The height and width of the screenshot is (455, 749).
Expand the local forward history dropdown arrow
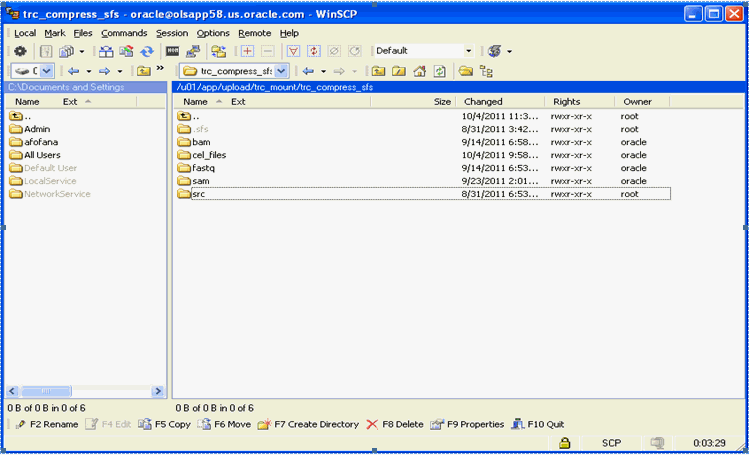(x=120, y=71)
